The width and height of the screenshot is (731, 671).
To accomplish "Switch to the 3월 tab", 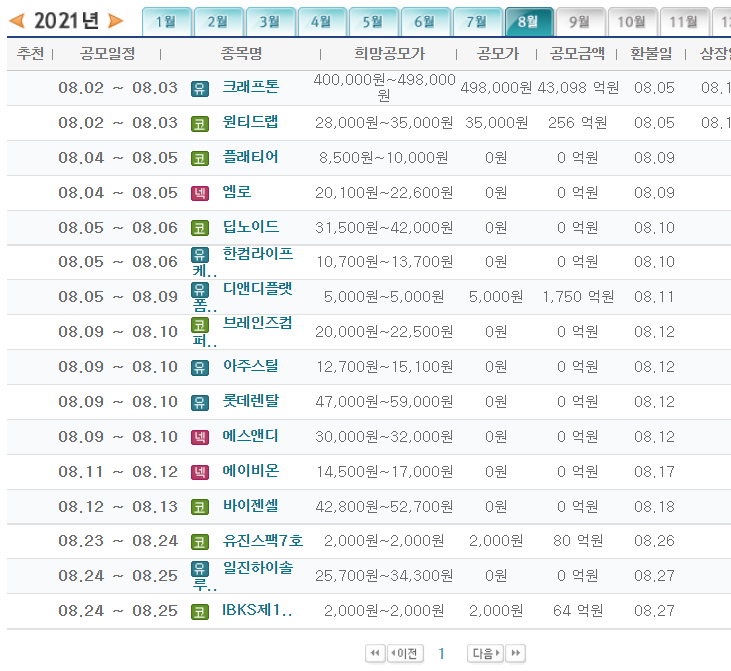I will pyautogui.click(x=270, y=22).
